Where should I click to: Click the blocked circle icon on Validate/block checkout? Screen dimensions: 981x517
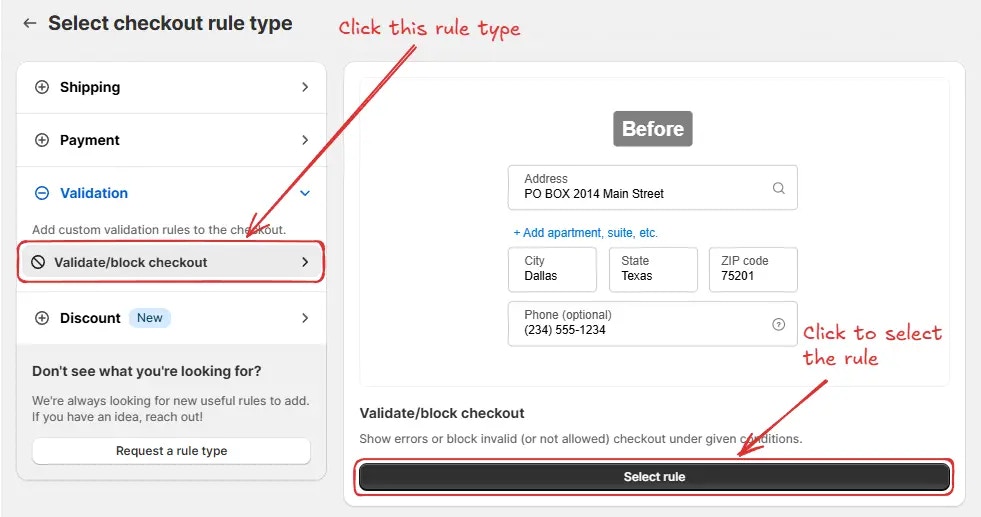click(x=38, y=262)
